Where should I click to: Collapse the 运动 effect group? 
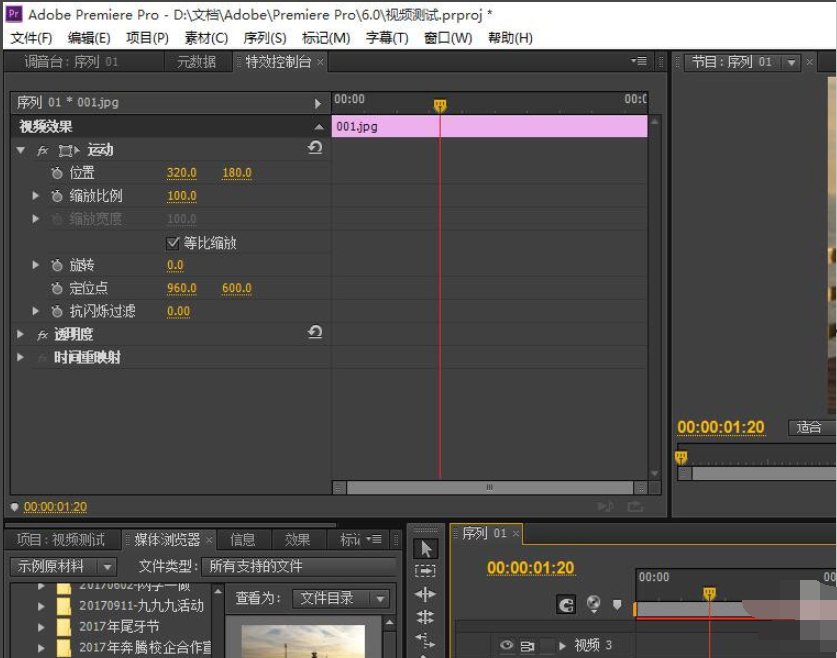click(21, 149)
